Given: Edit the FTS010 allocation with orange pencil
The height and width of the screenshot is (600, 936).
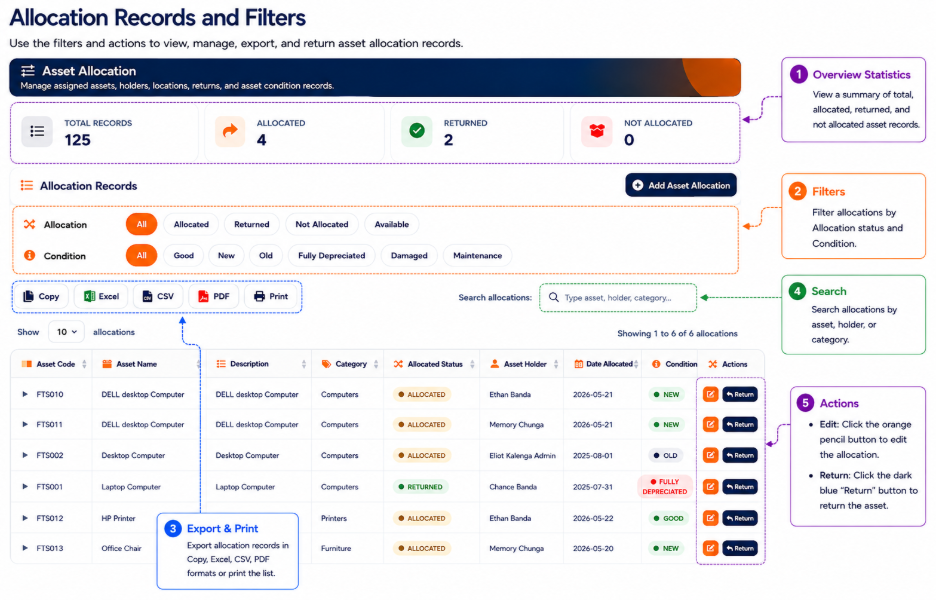Looking at the screenshot, I should click(x=710, y=395).
